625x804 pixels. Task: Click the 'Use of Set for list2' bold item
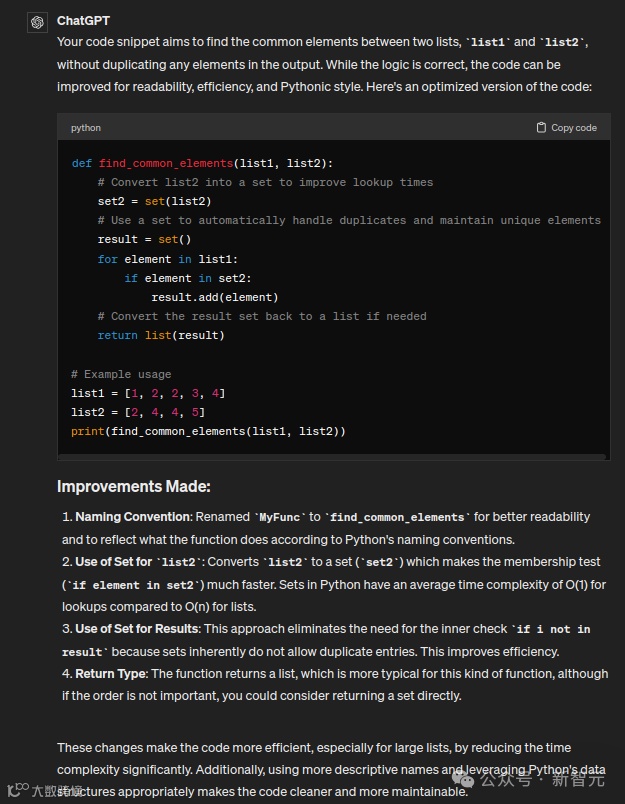pos(138,562)
